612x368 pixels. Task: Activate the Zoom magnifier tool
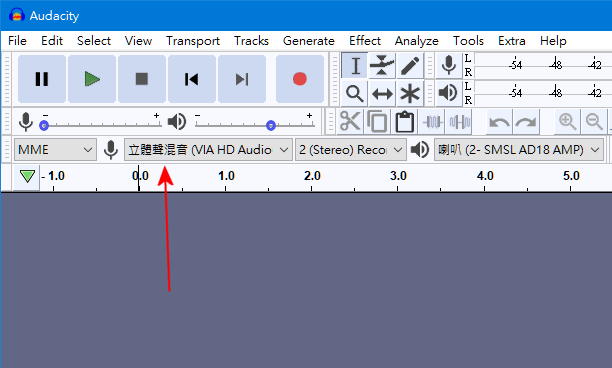(x=354, y=94)
